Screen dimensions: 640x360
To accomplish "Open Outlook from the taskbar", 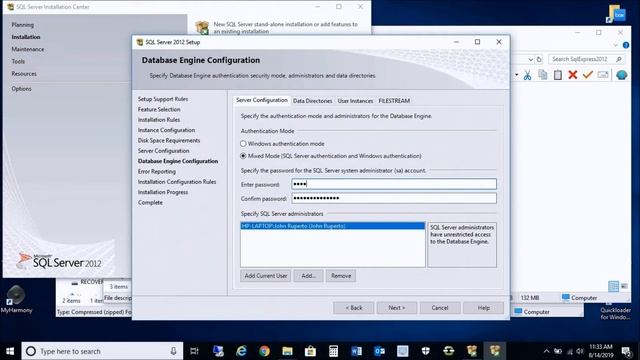I will pyautogui.click(x=379, y=351).
